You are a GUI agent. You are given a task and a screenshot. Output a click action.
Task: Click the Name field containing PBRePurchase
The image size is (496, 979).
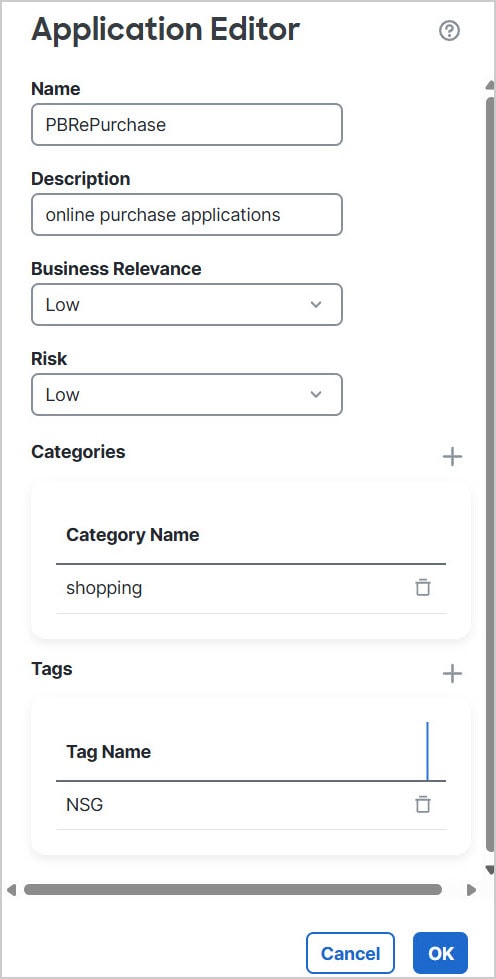[187, 124]
